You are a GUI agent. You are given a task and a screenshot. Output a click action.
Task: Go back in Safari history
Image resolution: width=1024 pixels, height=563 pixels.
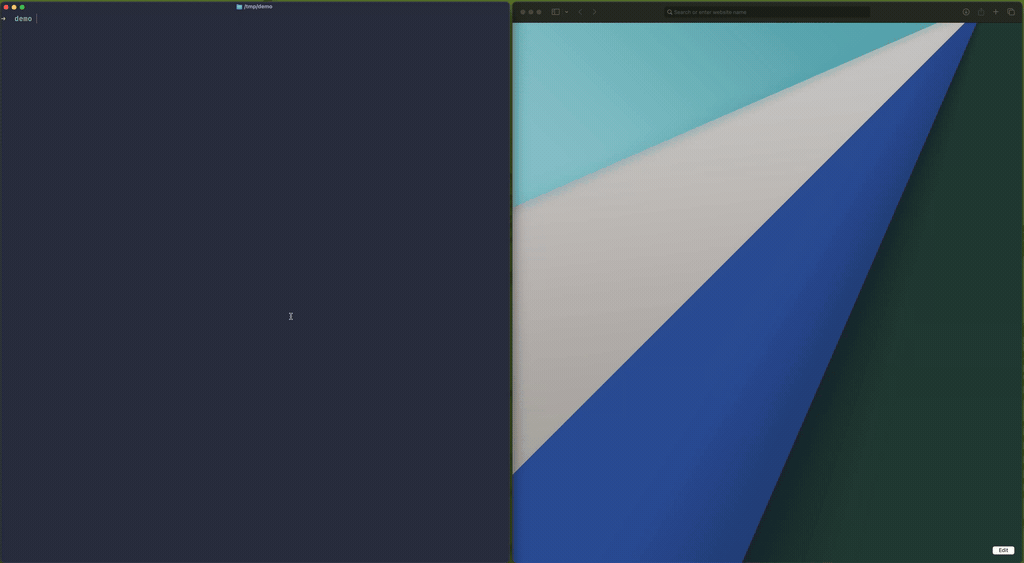580,12
